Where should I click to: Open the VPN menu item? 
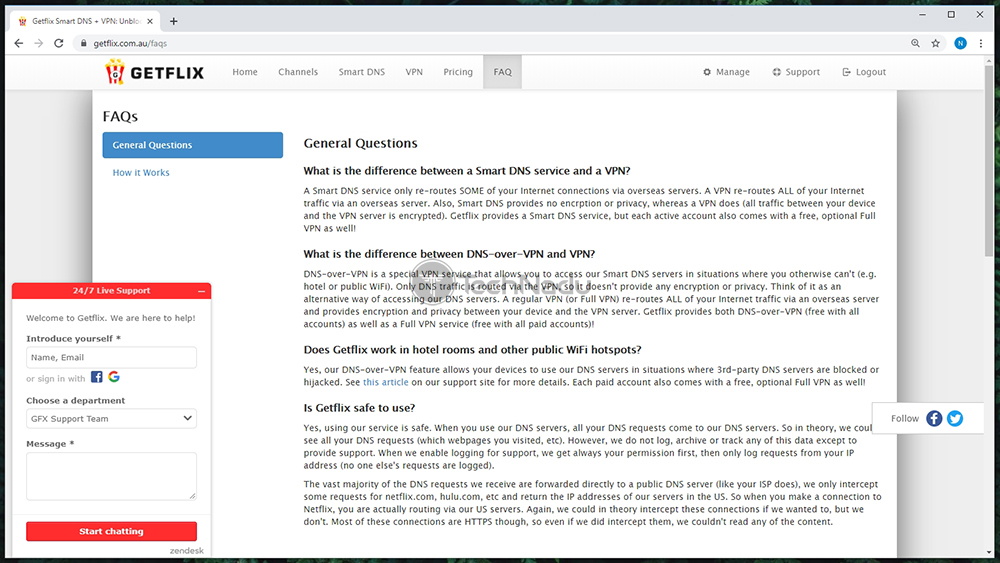pyautogui.click(x=414, y=72)
